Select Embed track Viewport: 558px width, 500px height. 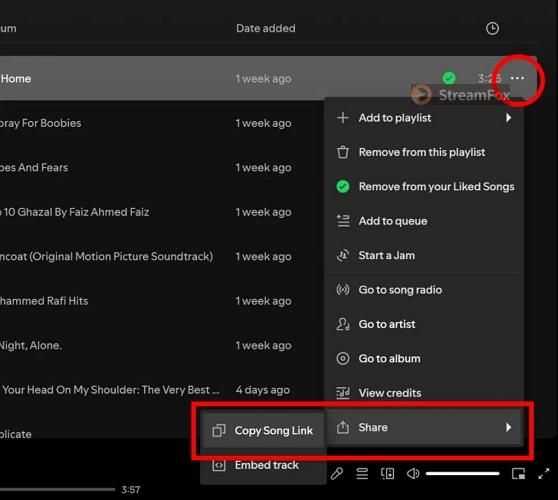[263, 465]
